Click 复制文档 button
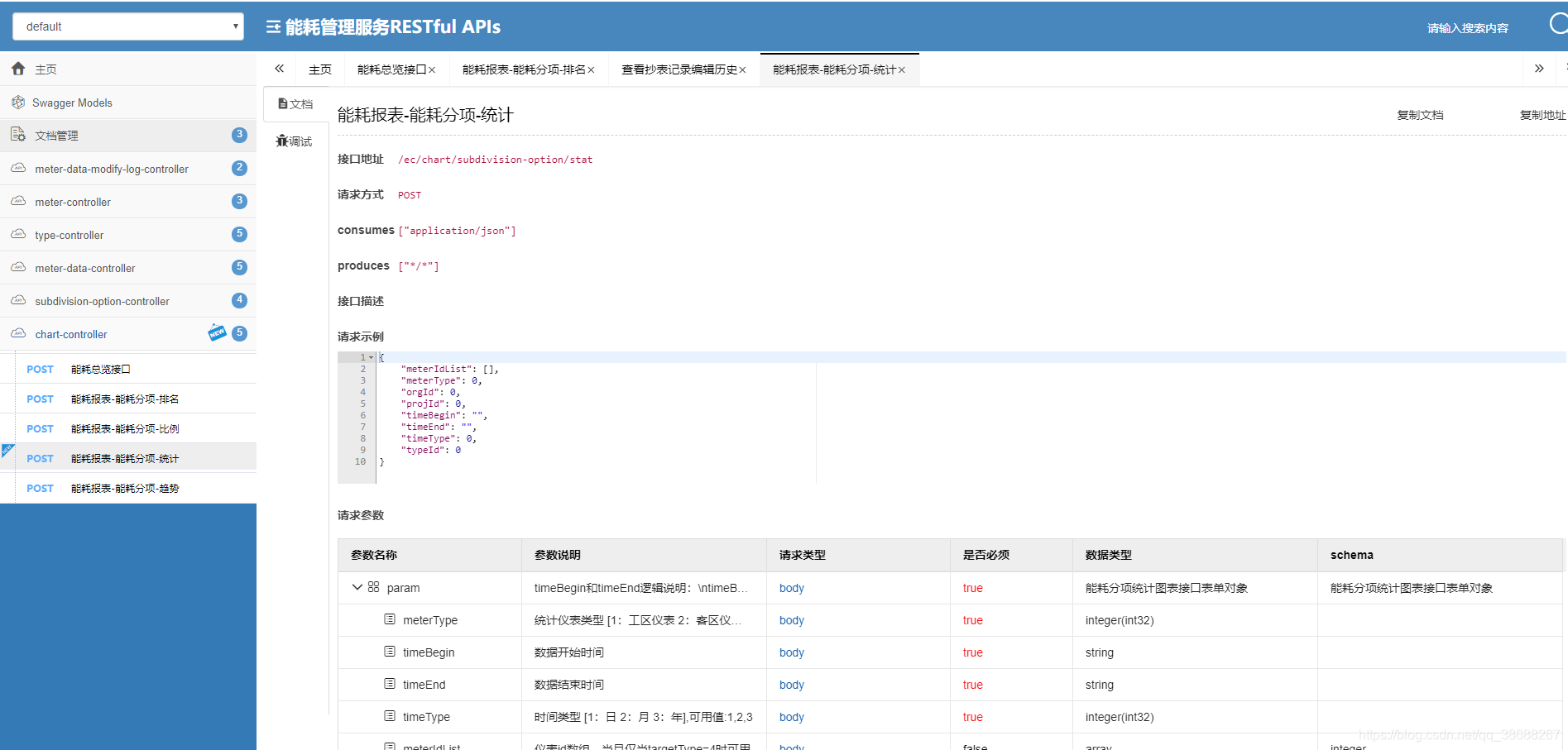This screenshot has height=750, width=1568. pyautogui.click(x=1420, y=115)
